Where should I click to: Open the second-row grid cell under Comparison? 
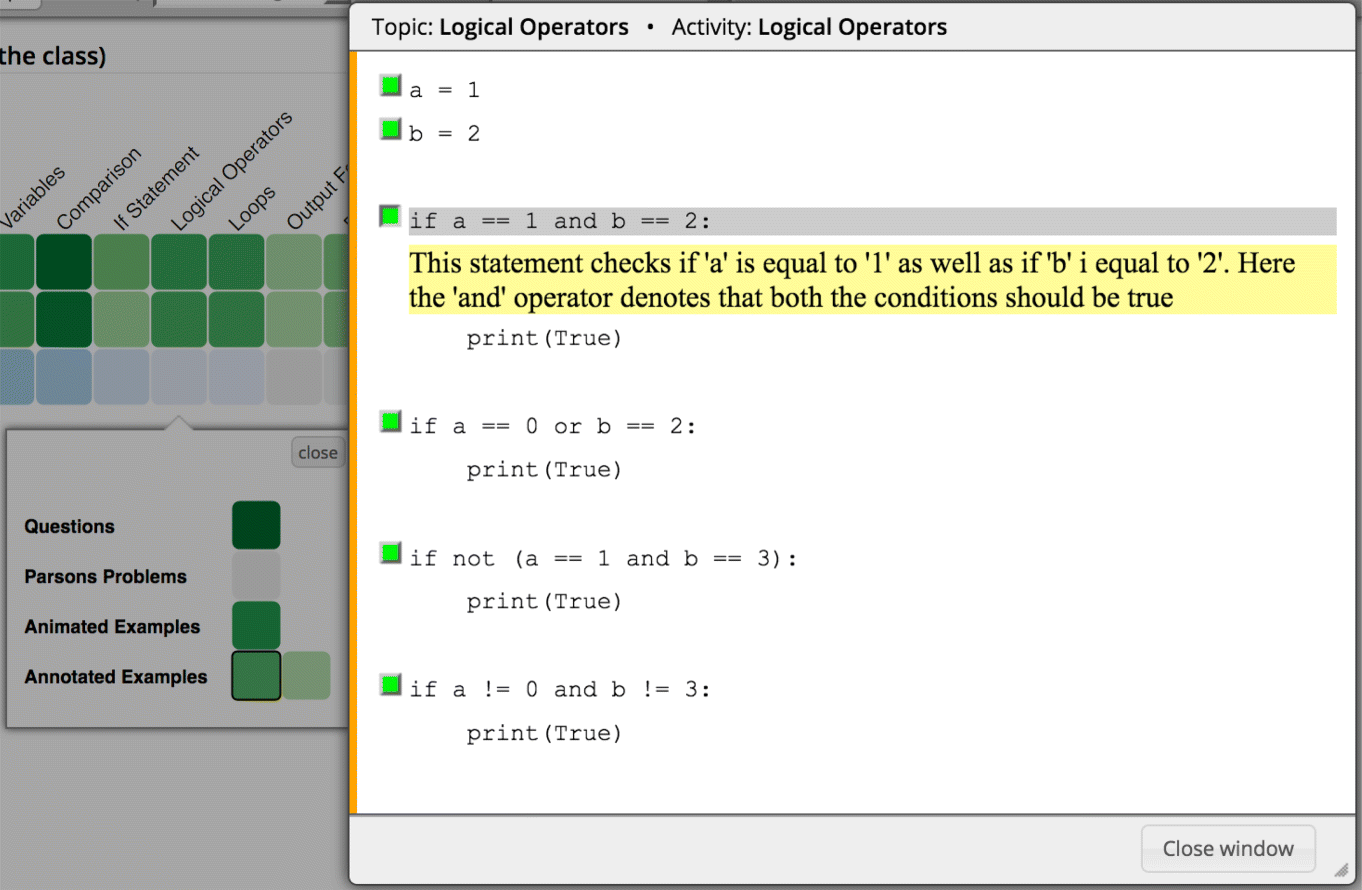(64, 319)
